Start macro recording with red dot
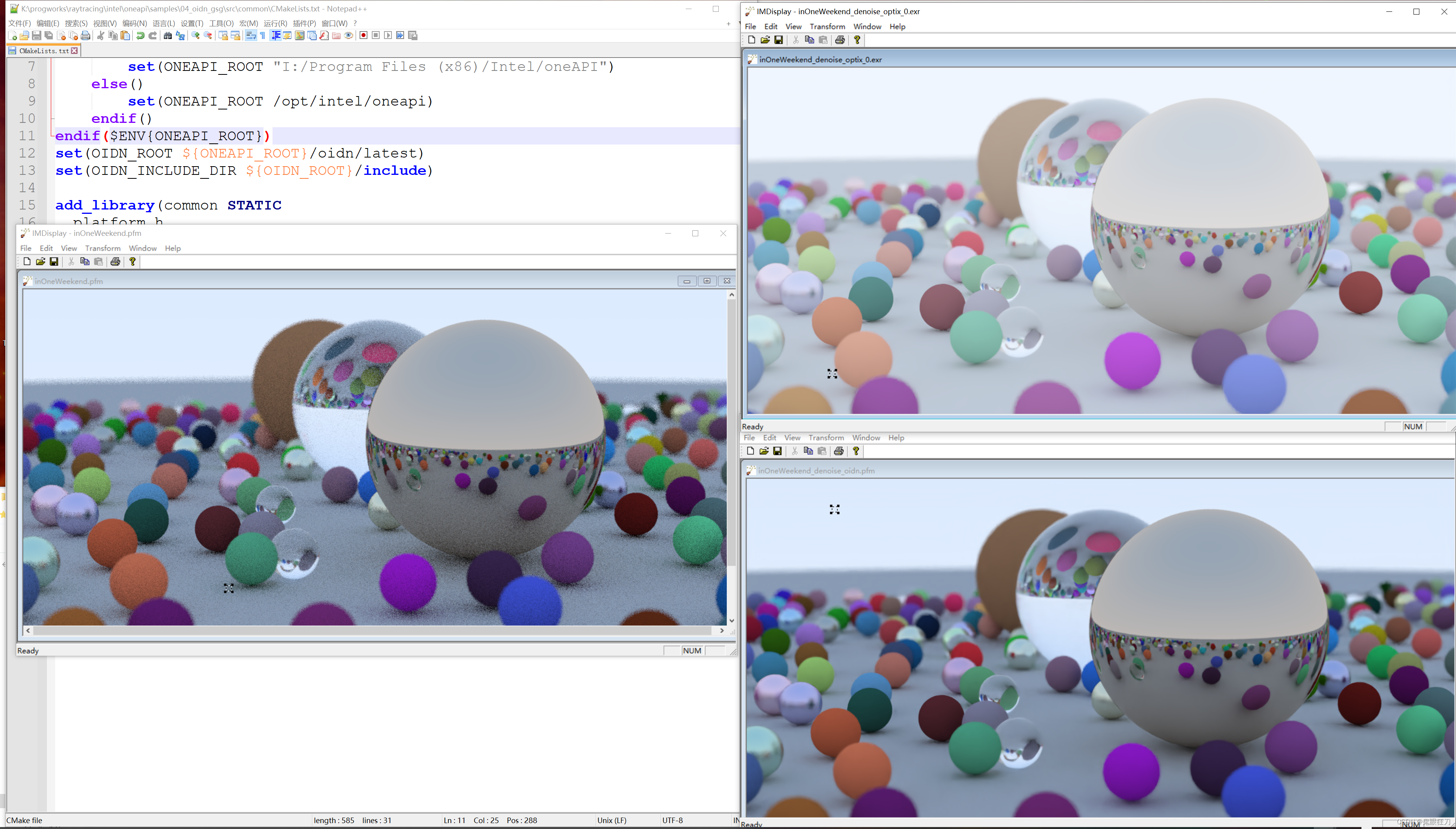The height and width of the screenshot is (829, 1456). point(363,36)
